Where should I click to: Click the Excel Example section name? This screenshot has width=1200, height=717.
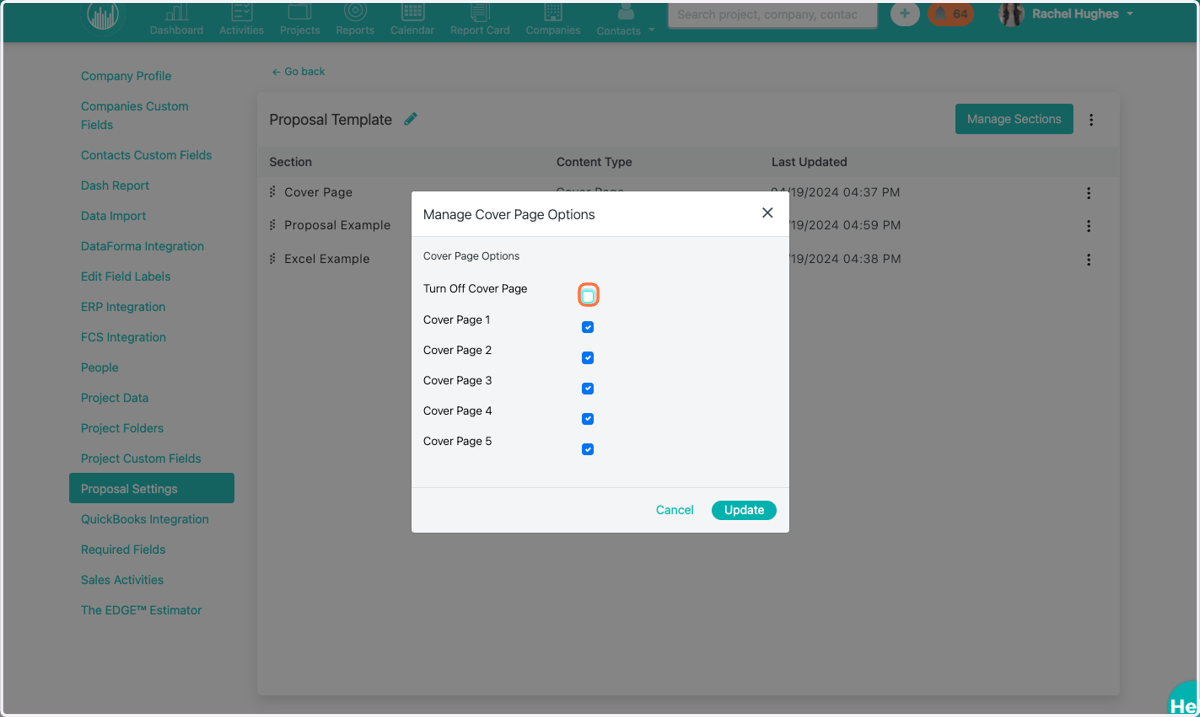pyautogui.click(x=327, y=259)
